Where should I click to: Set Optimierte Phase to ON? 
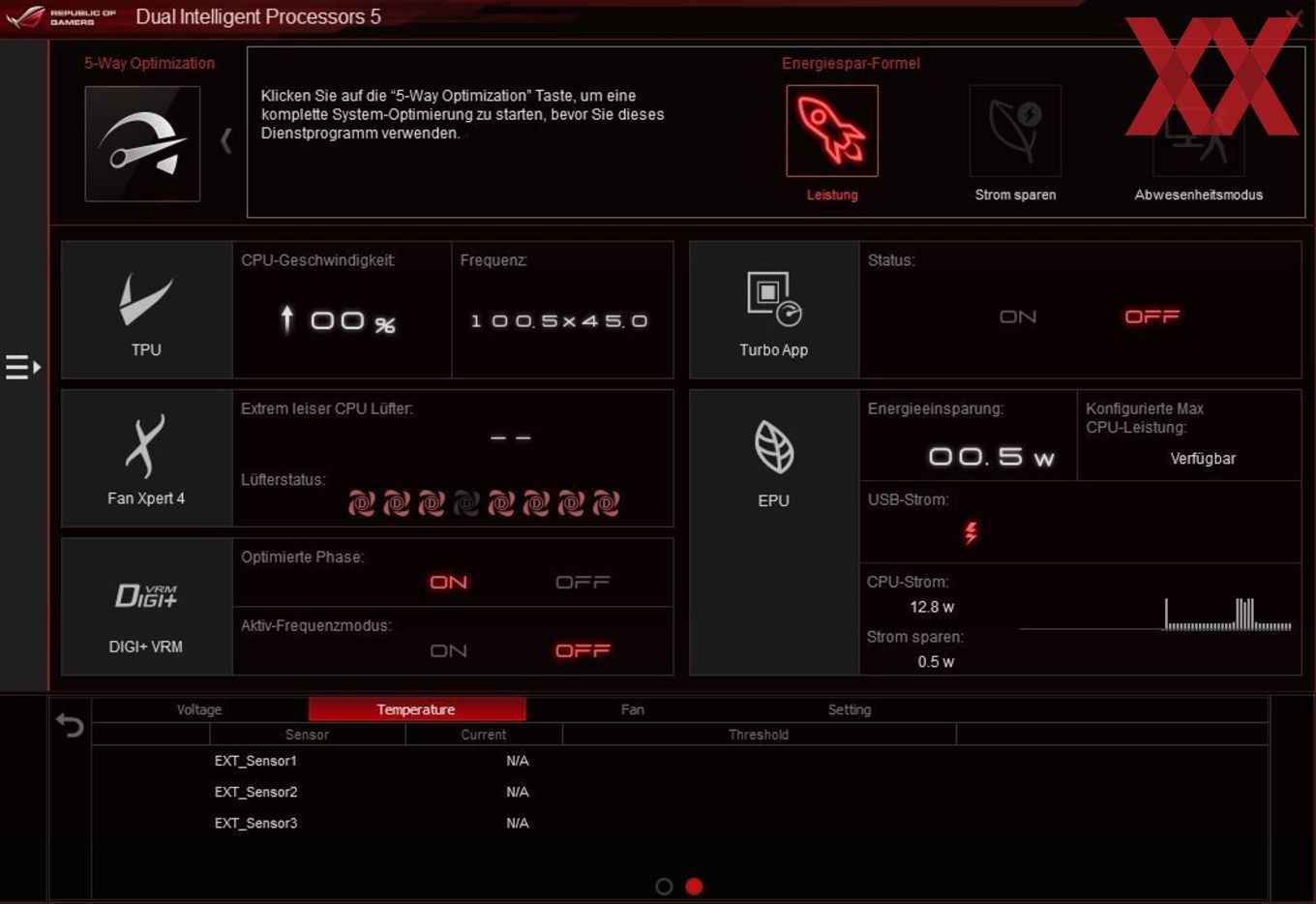449,582
